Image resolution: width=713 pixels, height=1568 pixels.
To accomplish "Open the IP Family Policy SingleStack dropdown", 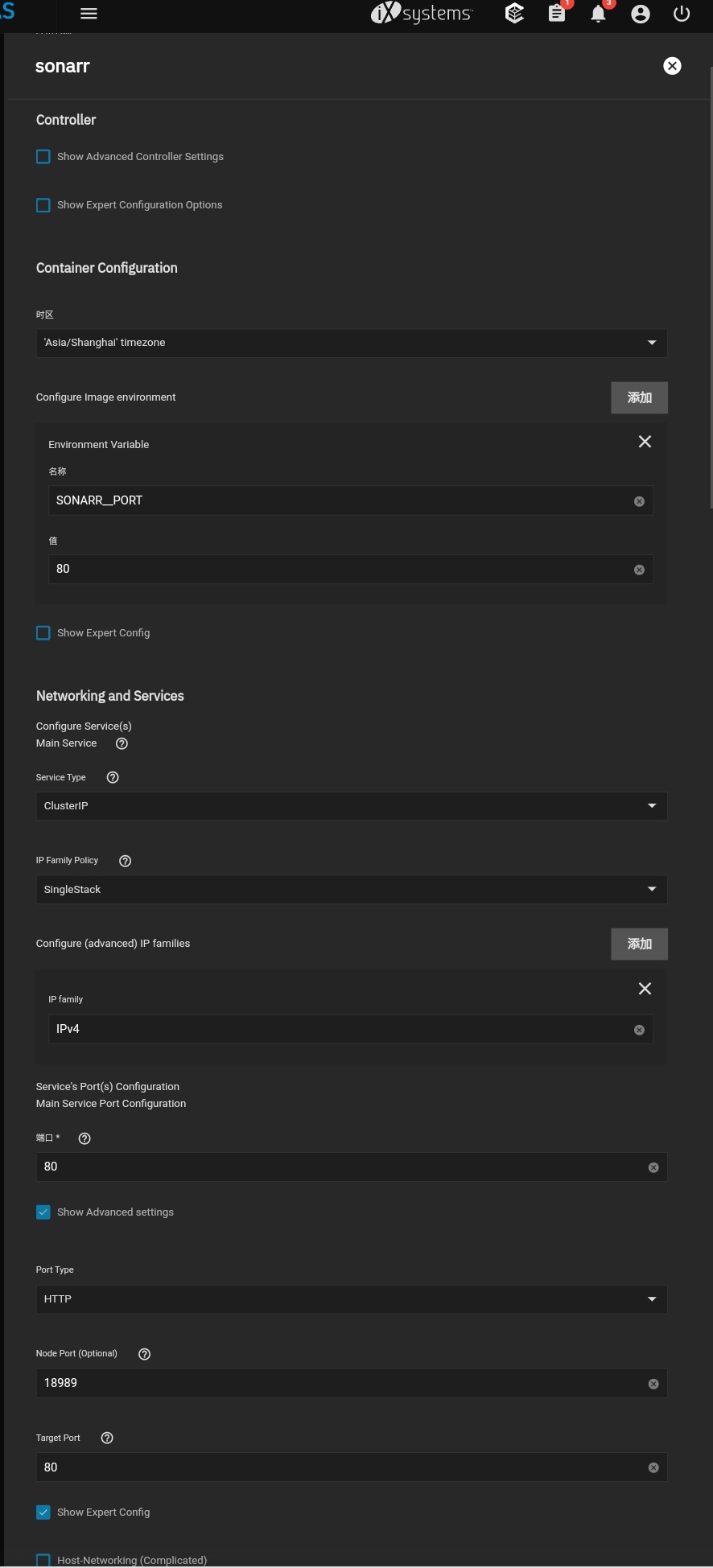I will coord(352,890).
